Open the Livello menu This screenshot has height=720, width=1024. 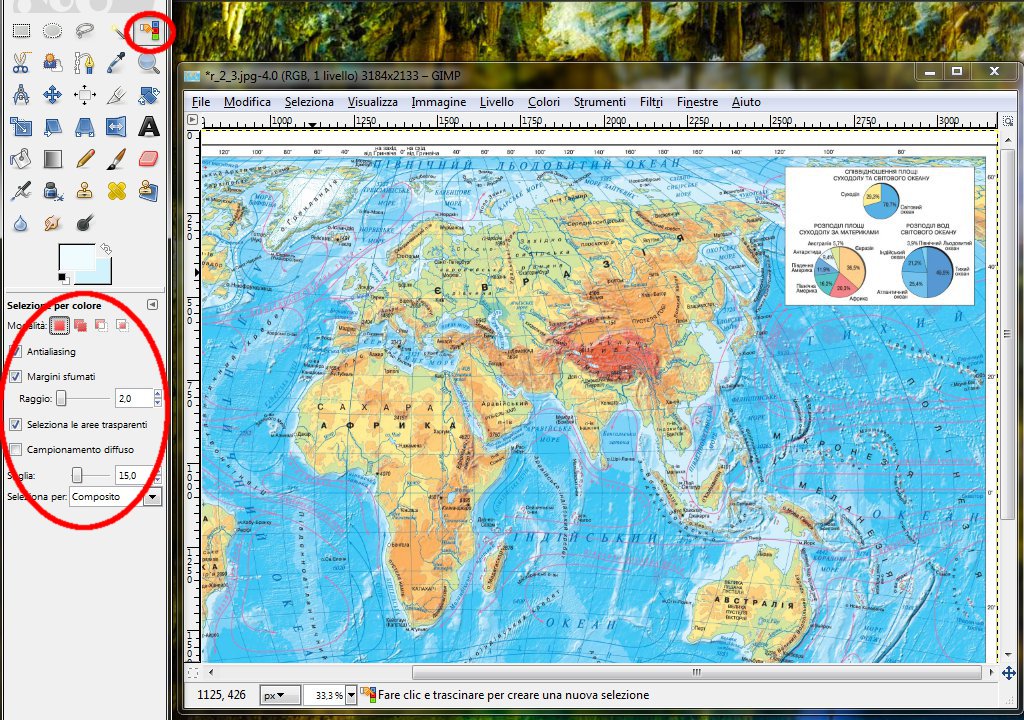click(x=496, y=102)
